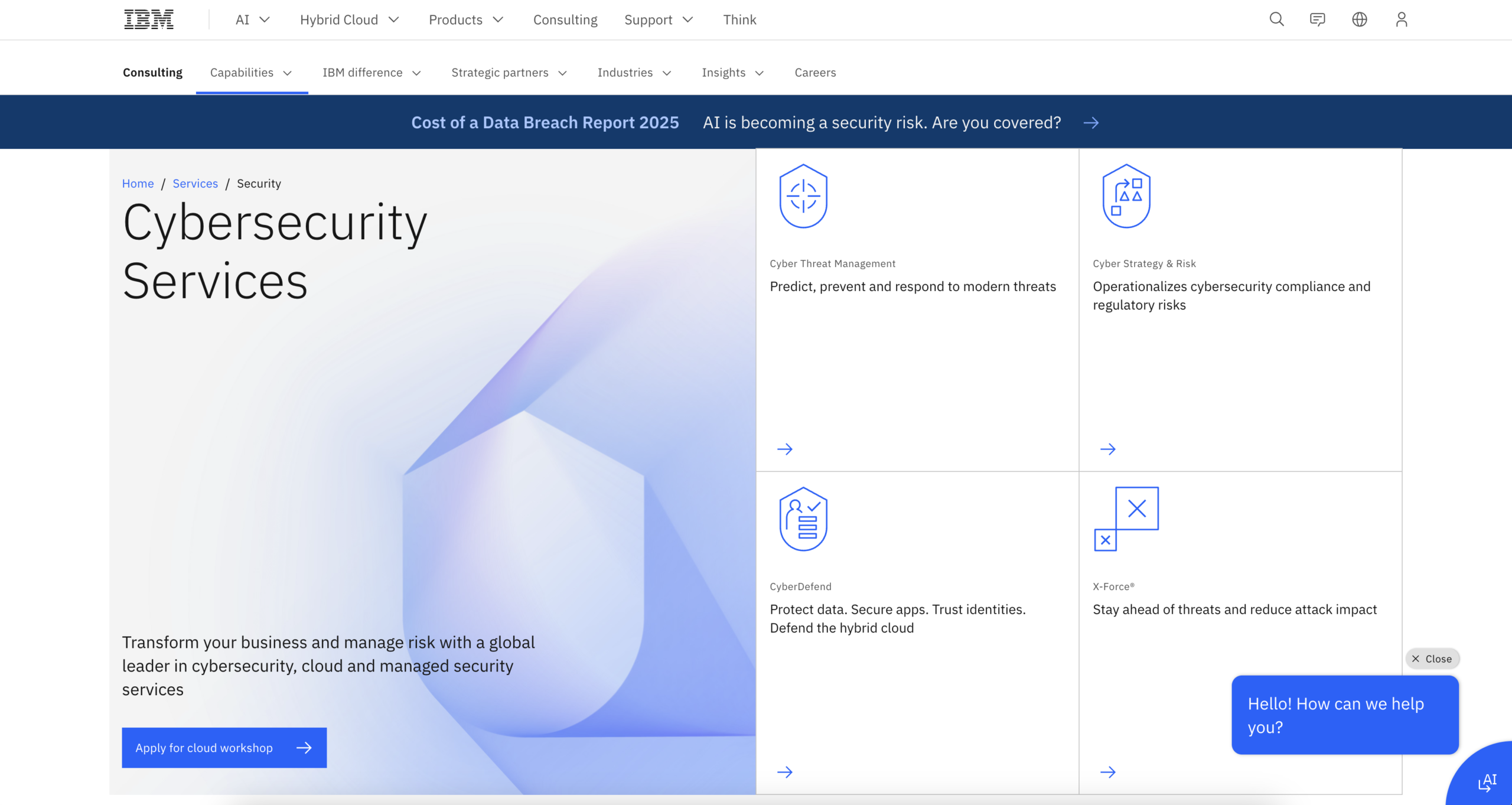Open the search icon in the header
Viewport: 1512px width, 805px height.
1276,19
